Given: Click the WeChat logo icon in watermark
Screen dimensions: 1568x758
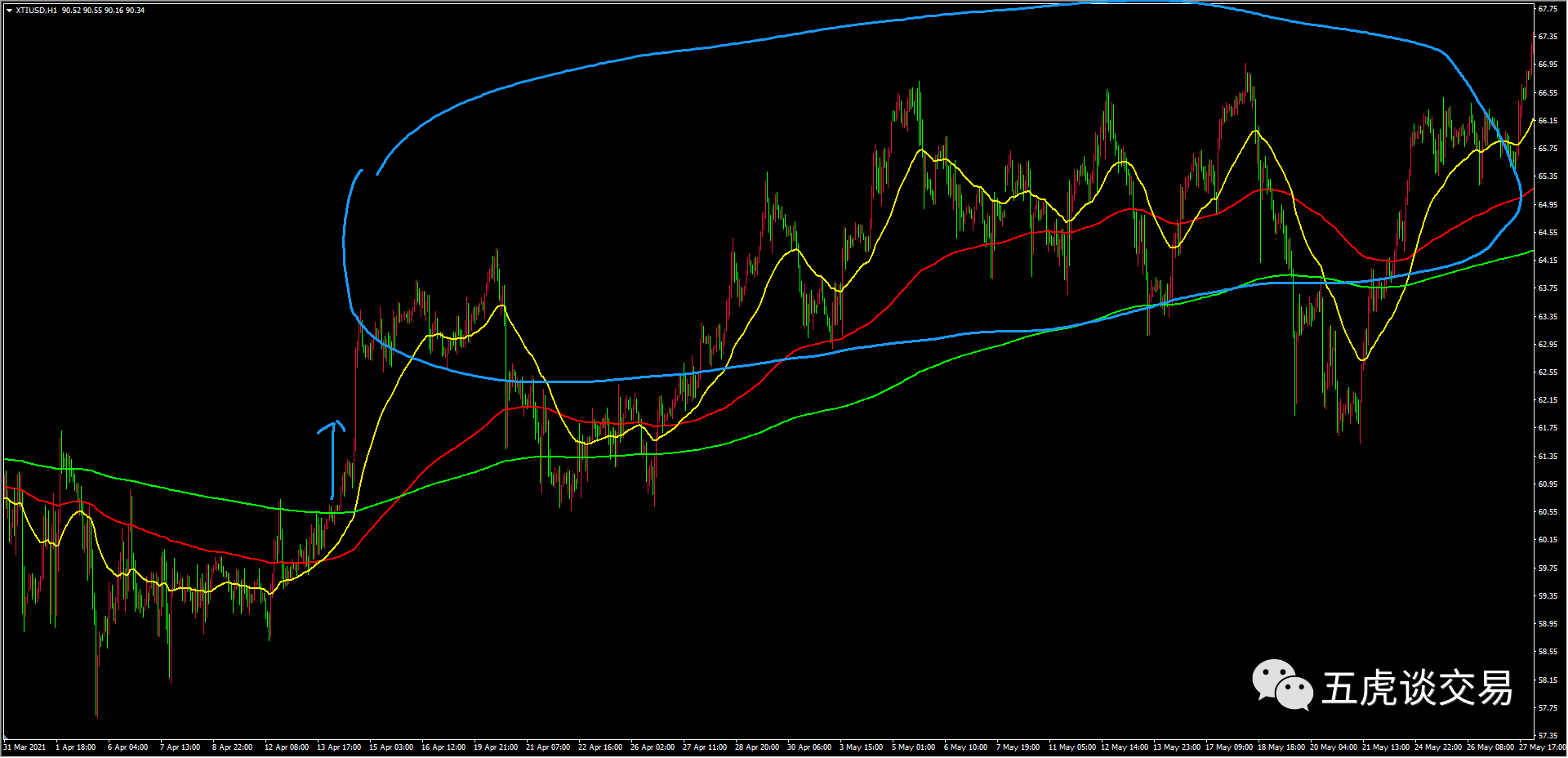Looking at the screenshot, I should point(1281,685).
